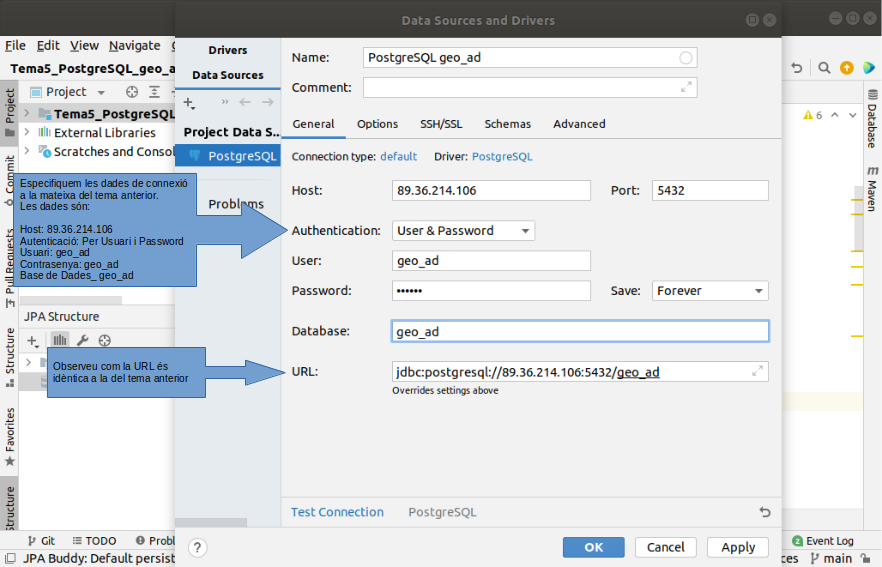Switch to the SSH/SSL tab
The height and width of the screenshot is (567, 882).
tap(441, 124)
